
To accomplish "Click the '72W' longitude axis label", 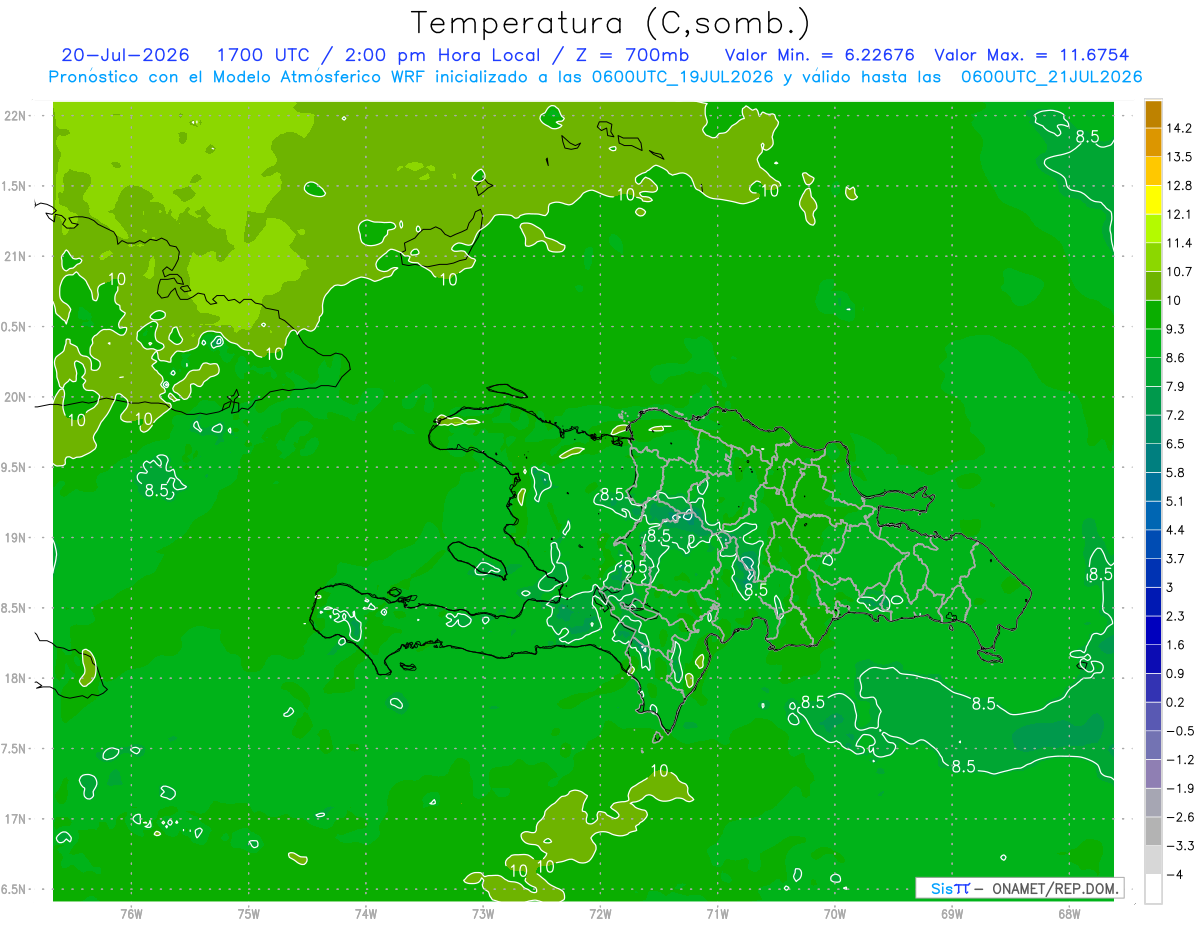I will 600,913.
